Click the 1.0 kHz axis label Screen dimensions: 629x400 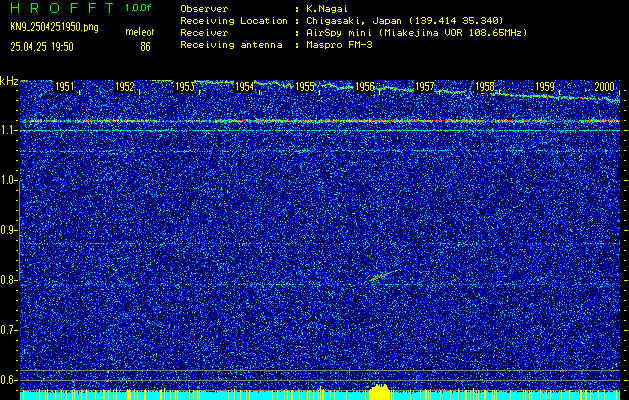click(x=8, y=181)
